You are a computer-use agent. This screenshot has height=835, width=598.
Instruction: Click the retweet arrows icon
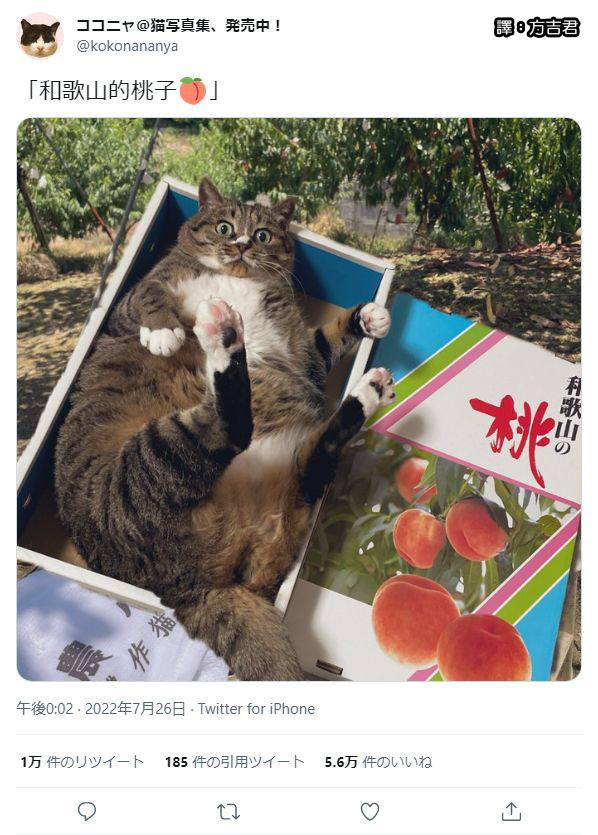(228, 812)
